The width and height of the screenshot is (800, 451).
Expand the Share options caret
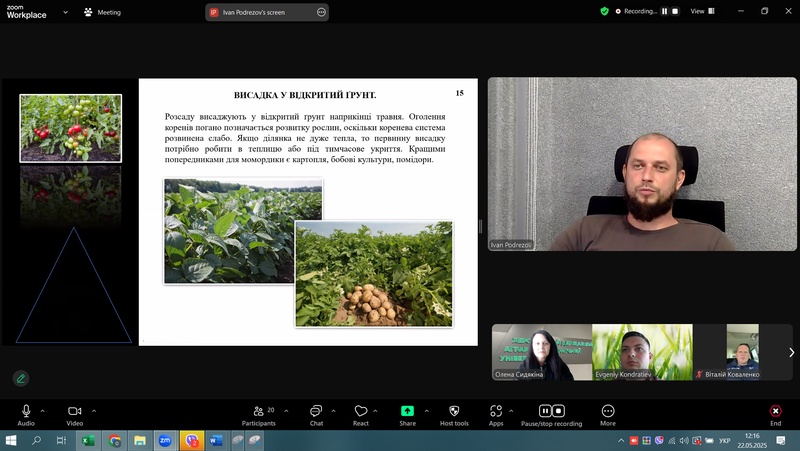[x=427, y=411]
